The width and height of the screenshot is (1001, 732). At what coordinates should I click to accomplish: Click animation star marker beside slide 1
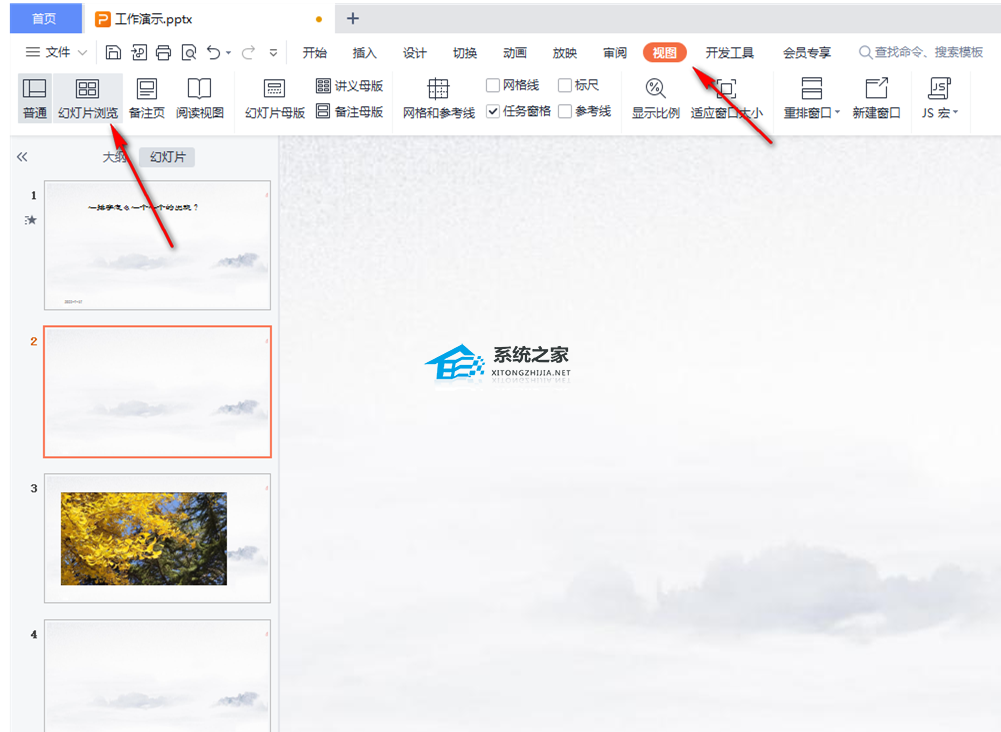click(31, 220)
